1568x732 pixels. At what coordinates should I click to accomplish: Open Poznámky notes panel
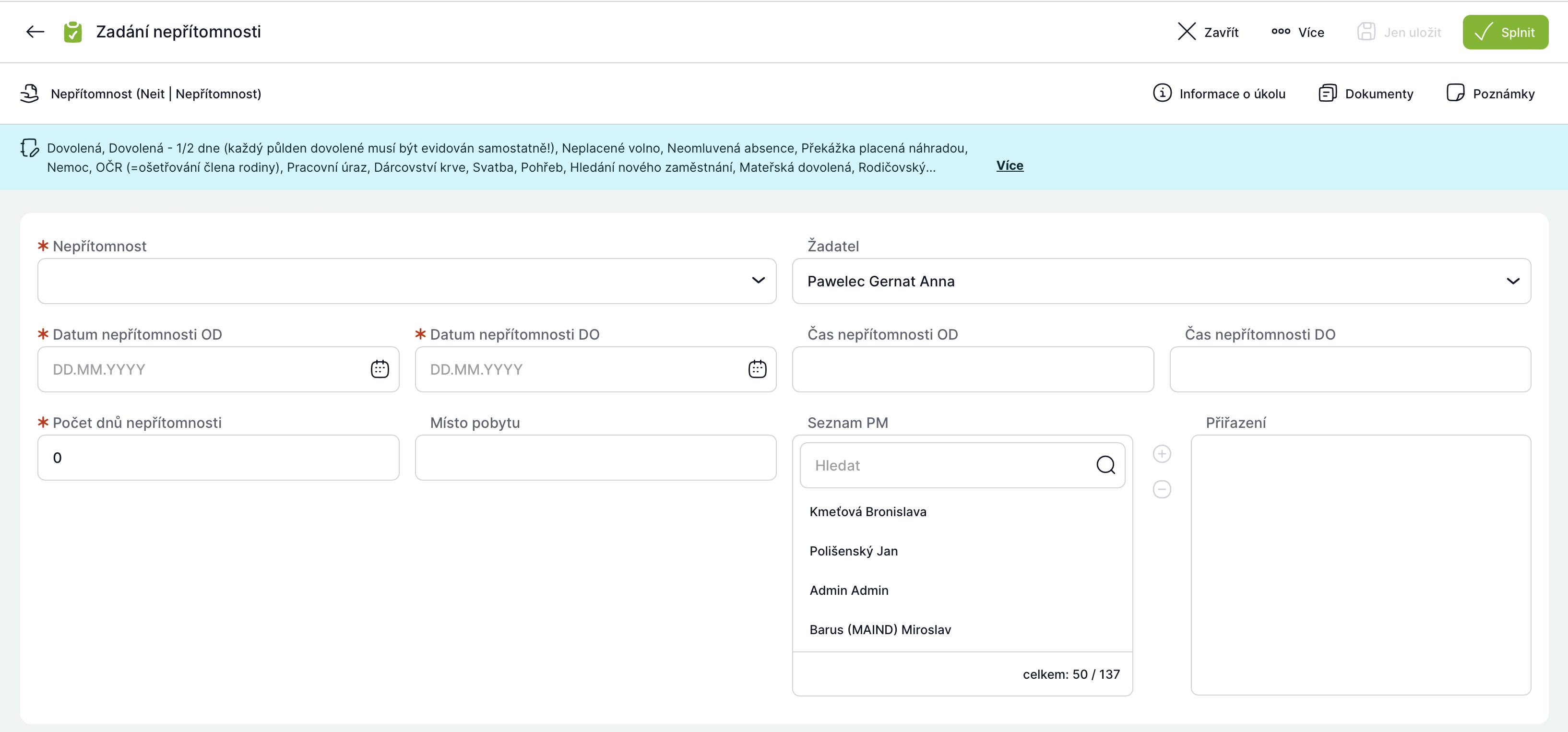coord(1490,93)
